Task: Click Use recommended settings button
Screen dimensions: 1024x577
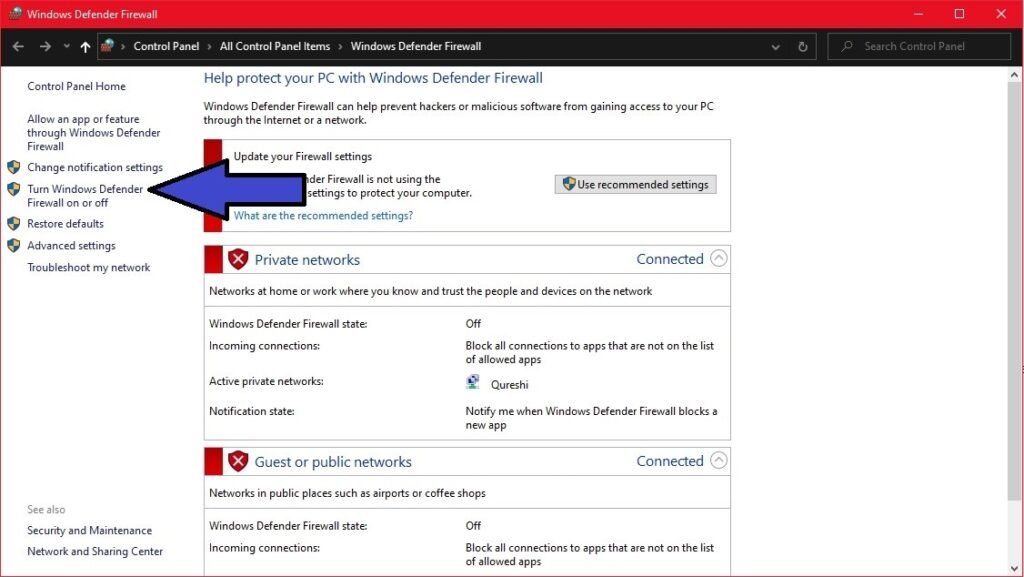Action: (x=635, y=184)
